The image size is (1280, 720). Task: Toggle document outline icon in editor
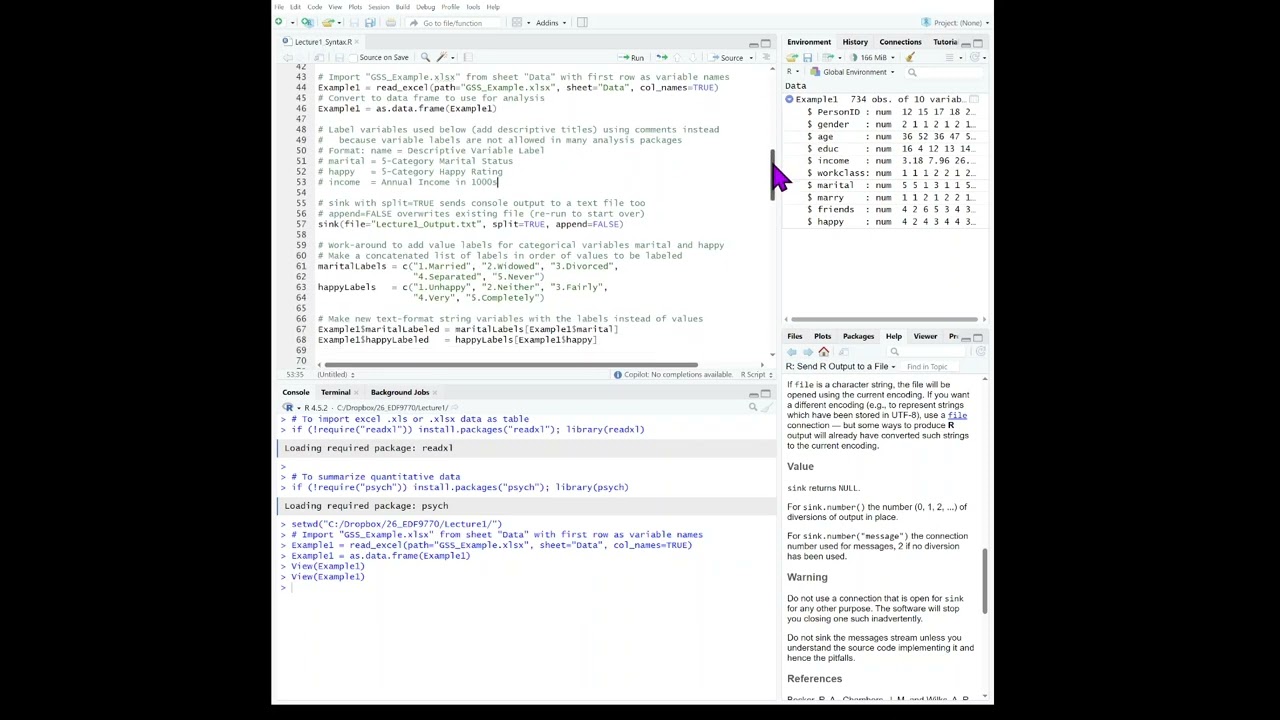[767, 57]
